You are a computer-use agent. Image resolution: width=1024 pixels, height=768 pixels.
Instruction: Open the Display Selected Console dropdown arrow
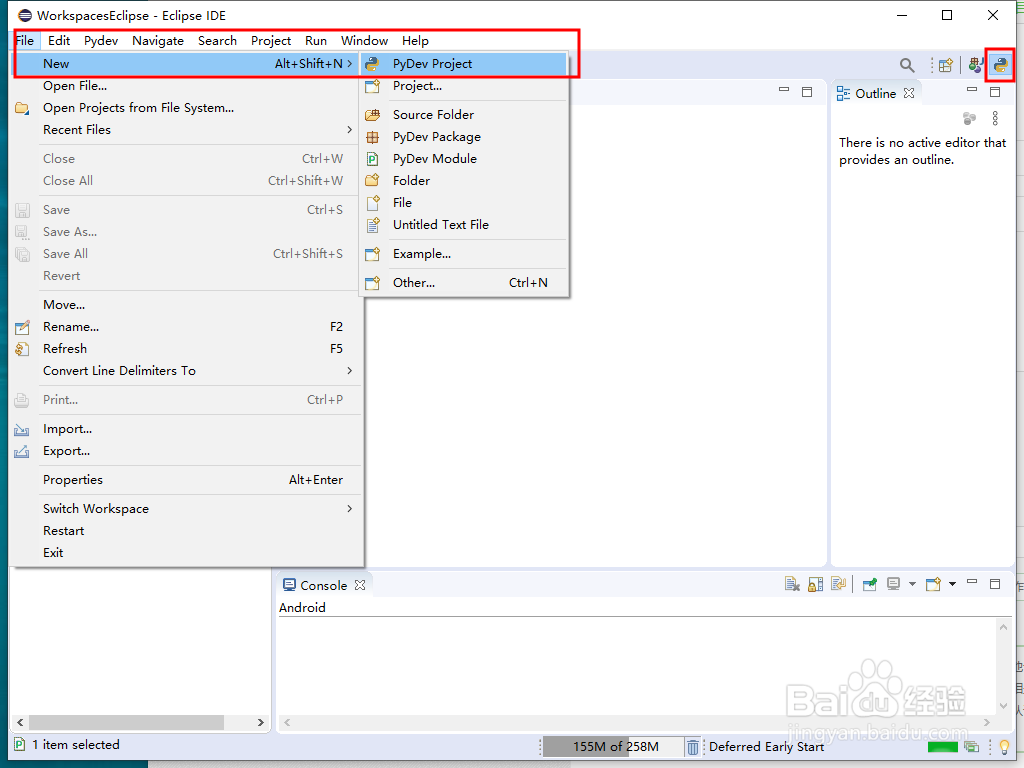(x=912, y=584)
